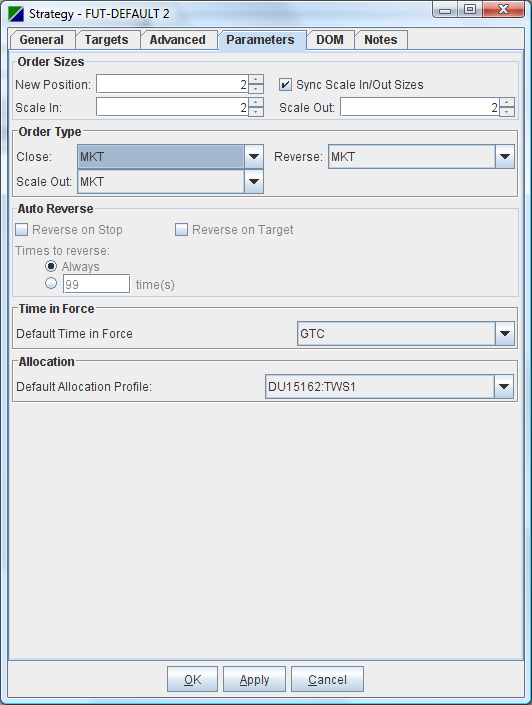
Task: Decrease Scale In size with down arrow
Action: coord(256,112)
